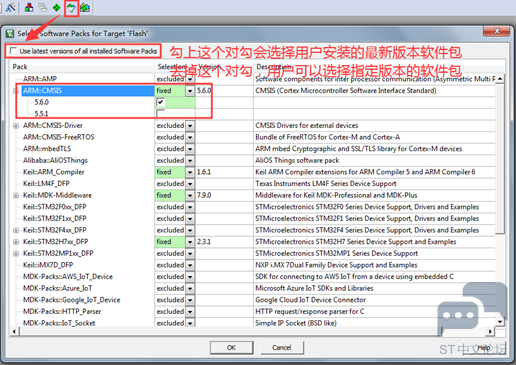Uncheck the 5.6.0 CMSIS version checkbox

coord(160,102)
